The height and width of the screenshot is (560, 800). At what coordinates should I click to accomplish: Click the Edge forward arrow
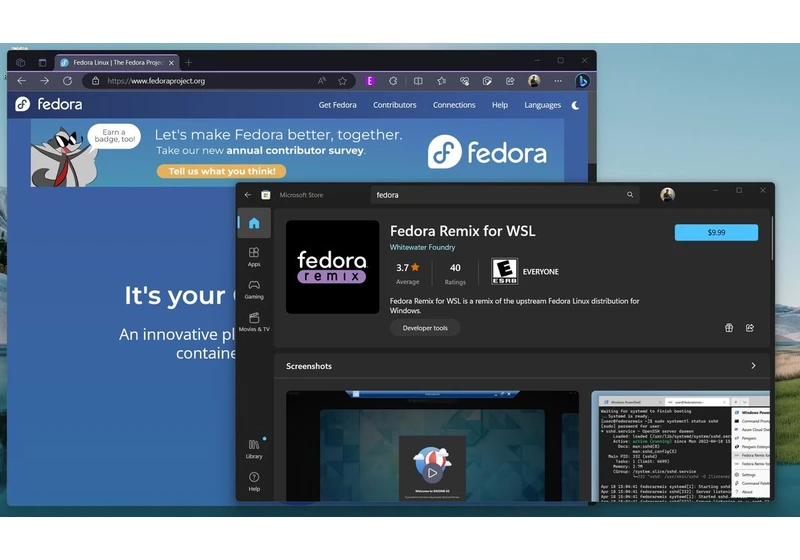[x=45, y=81]
